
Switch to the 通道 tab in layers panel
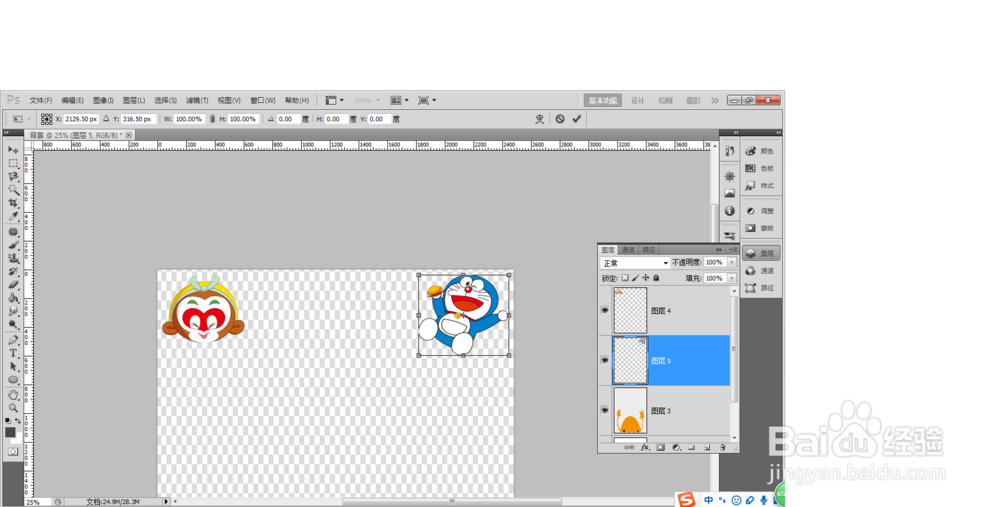[x=628, y=250]
